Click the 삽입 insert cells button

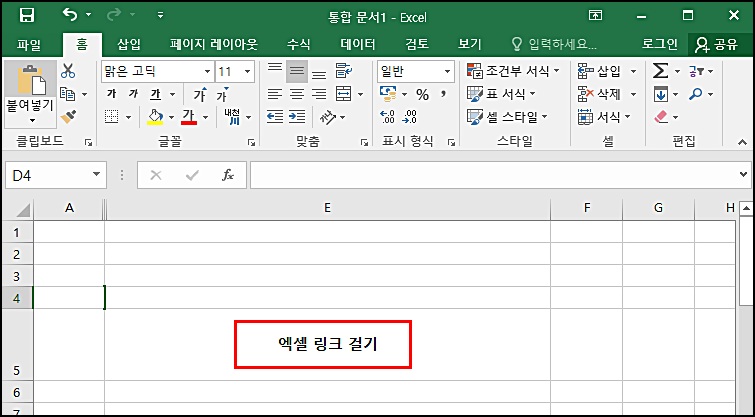(x=599, y=71)
